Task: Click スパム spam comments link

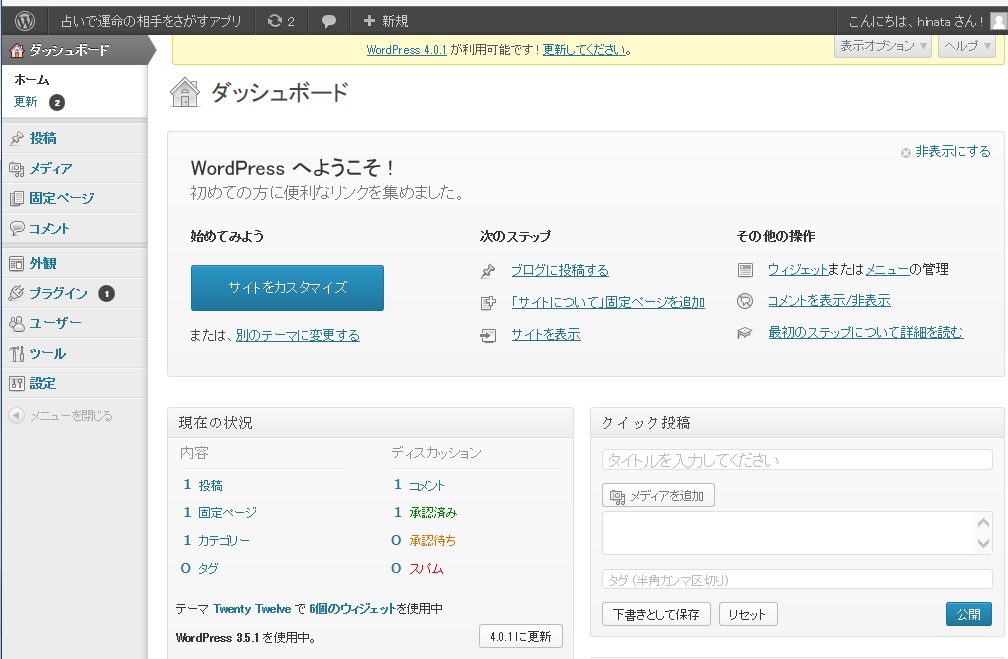Action: 427,568
